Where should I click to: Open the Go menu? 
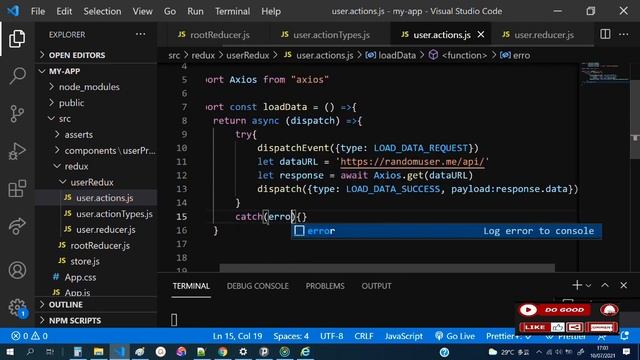[x=170, y=11]
